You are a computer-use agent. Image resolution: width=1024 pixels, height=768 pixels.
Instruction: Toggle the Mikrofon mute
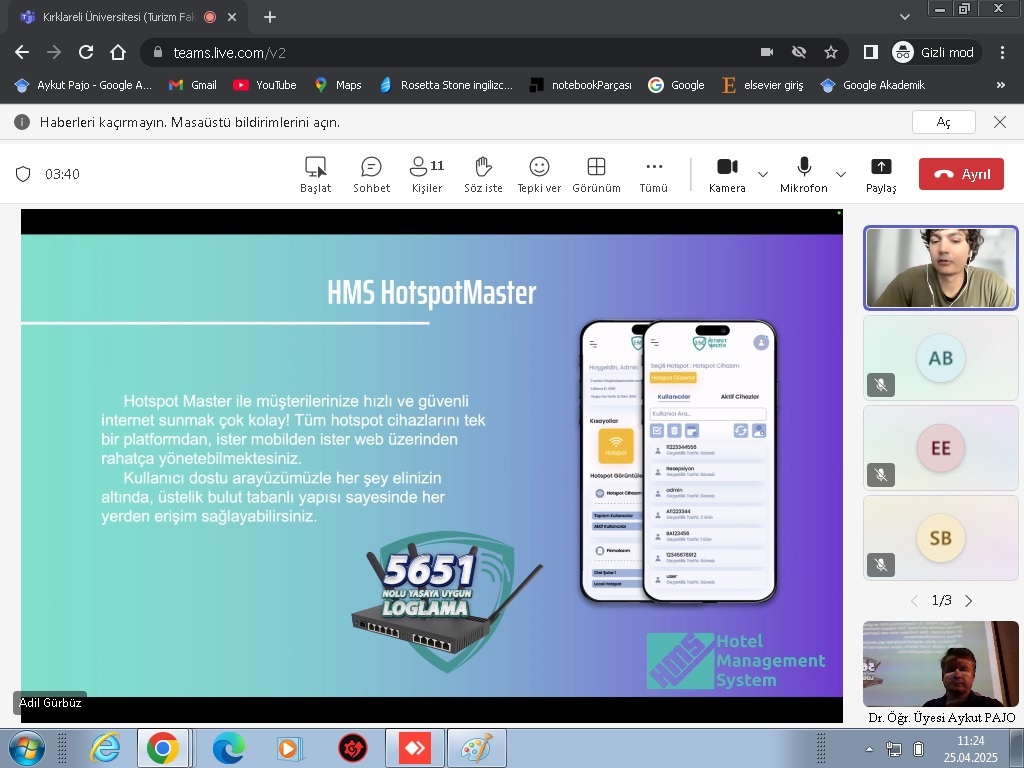(804, 174)
